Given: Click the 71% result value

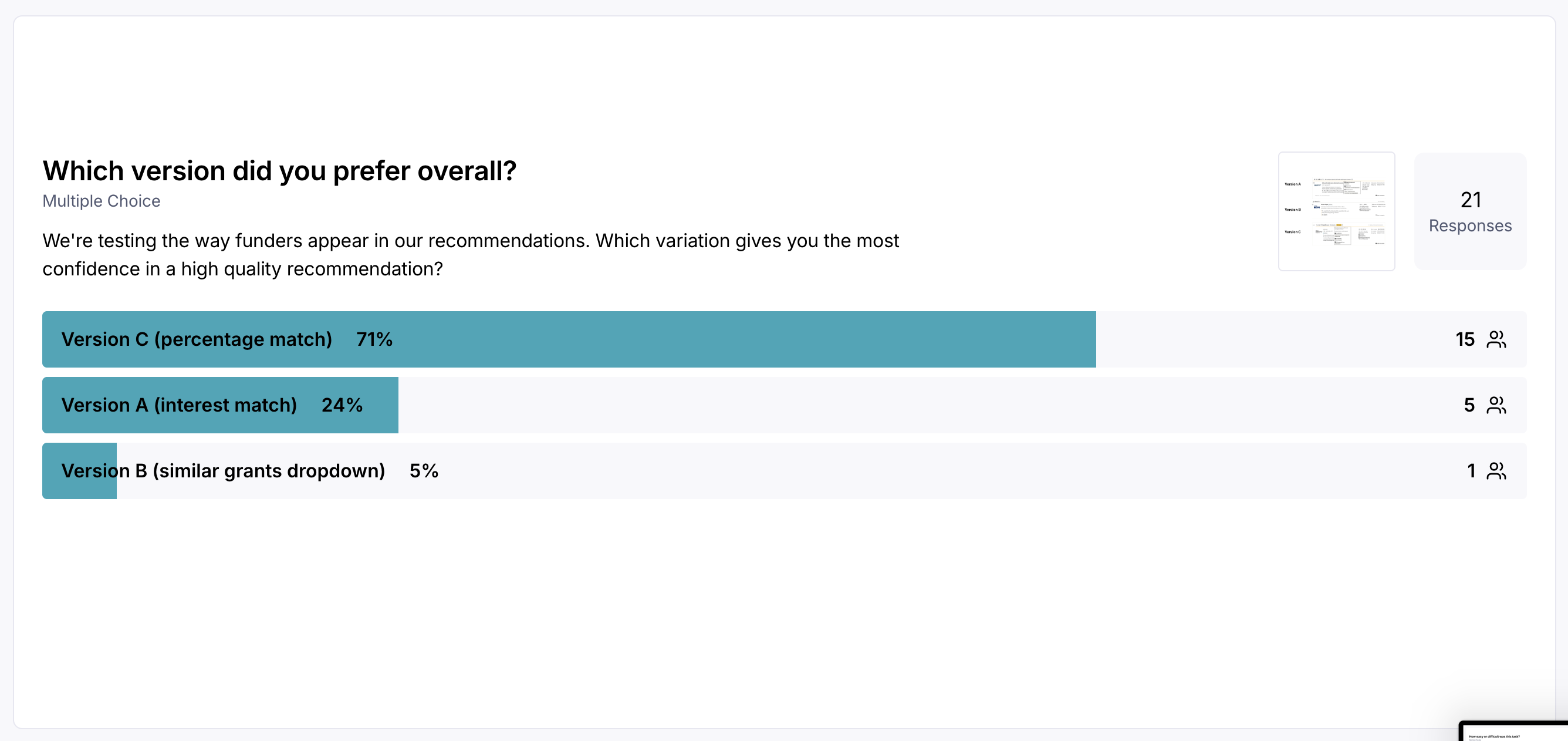Looking at the screenshot, I should tap(374, 339).
